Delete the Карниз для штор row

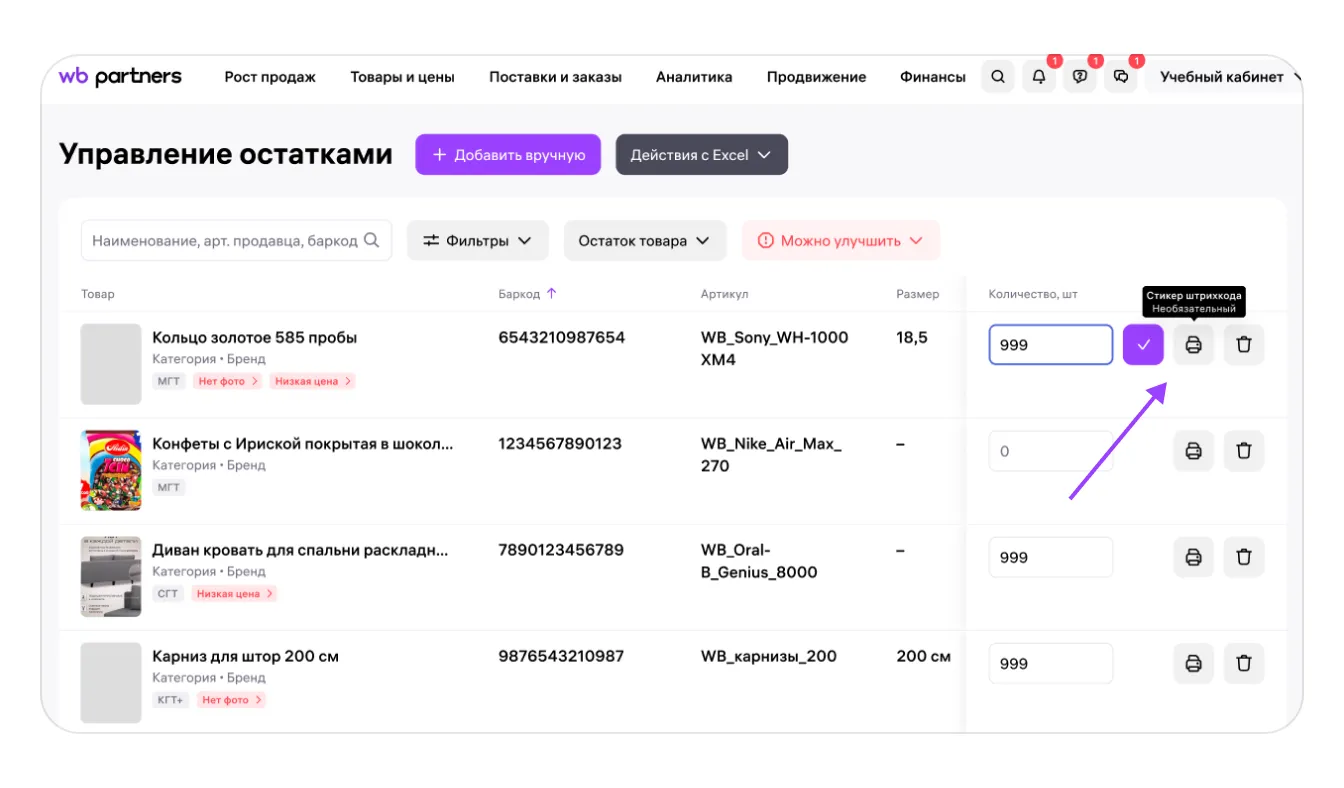coord(1244,663)
